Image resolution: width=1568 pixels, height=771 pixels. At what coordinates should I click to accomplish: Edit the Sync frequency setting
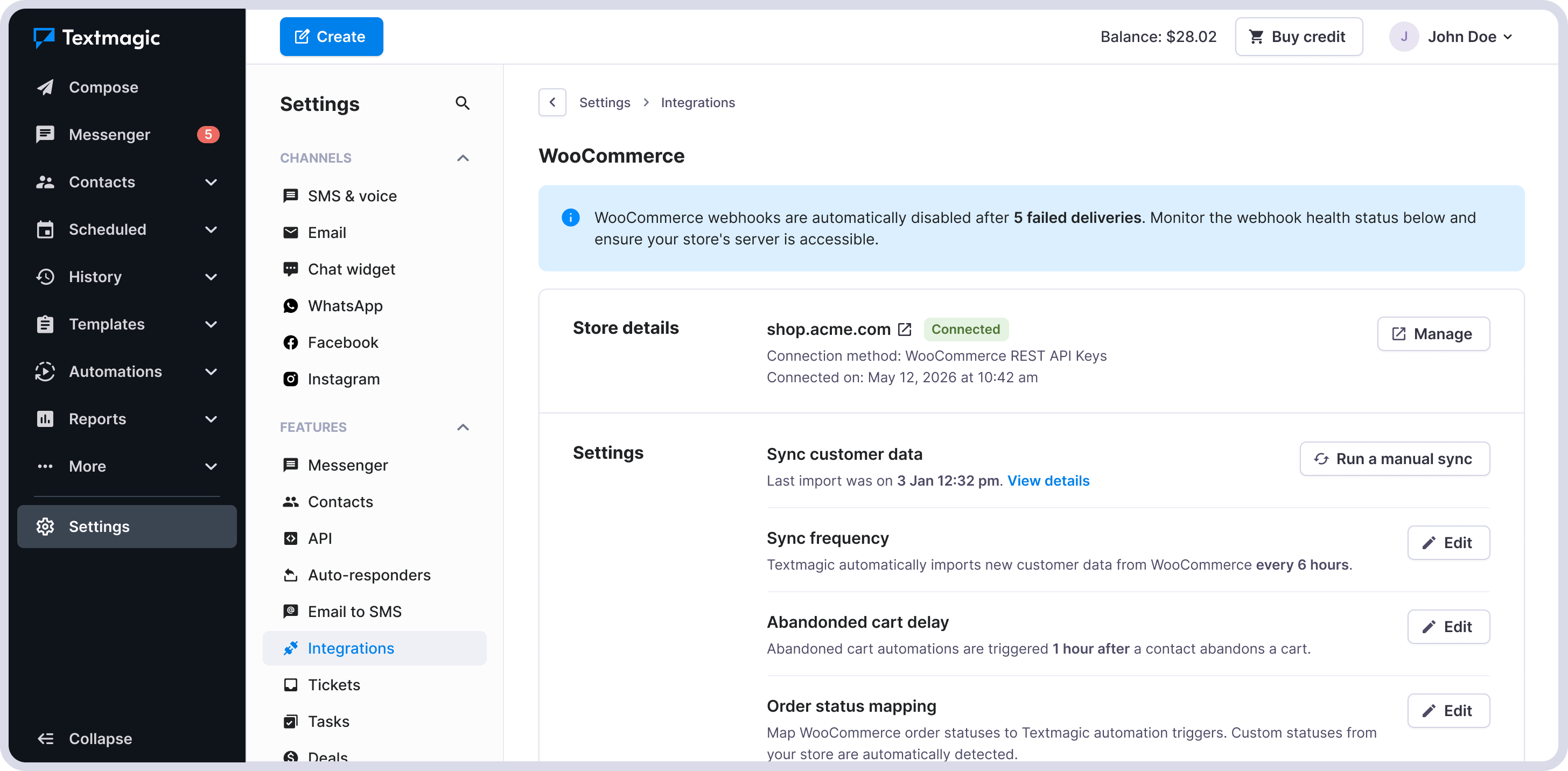pyautogui.click(x=1448, y=543)
